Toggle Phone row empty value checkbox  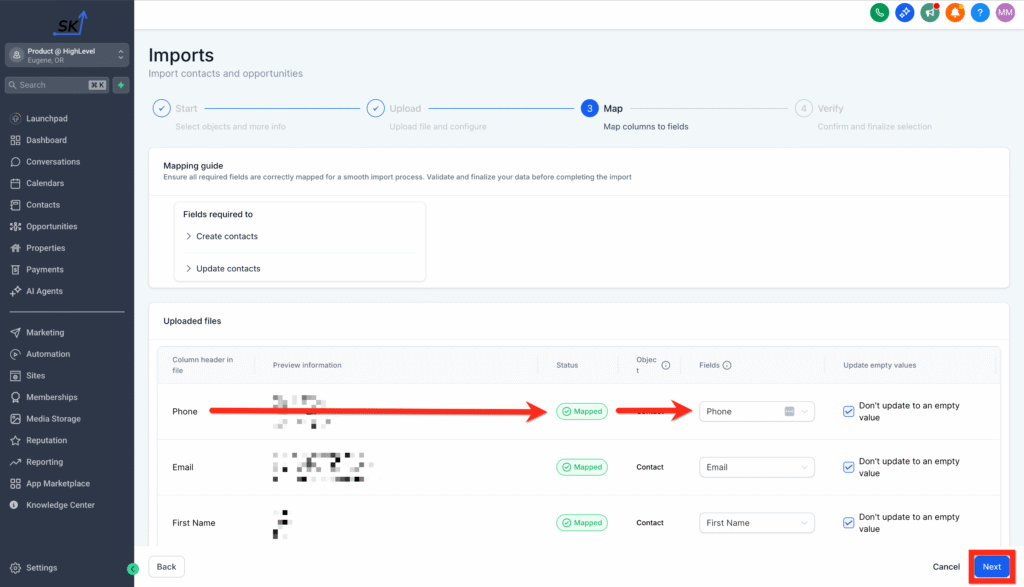pyautogui.click(x=849, y=411)
